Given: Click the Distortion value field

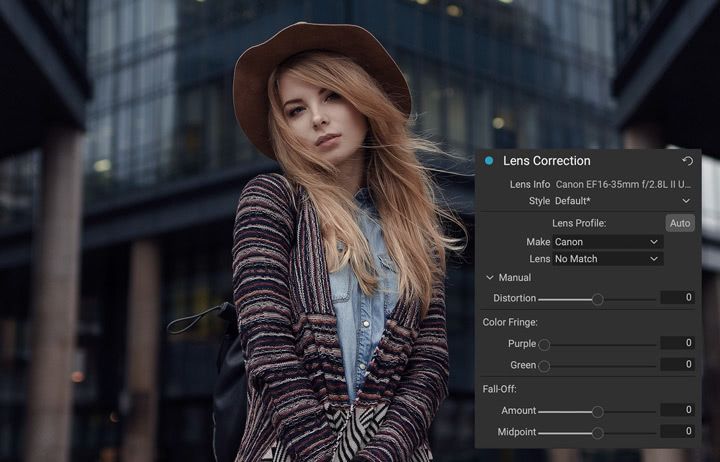Looking at the screenshot, I should click(x=677, y=298).
